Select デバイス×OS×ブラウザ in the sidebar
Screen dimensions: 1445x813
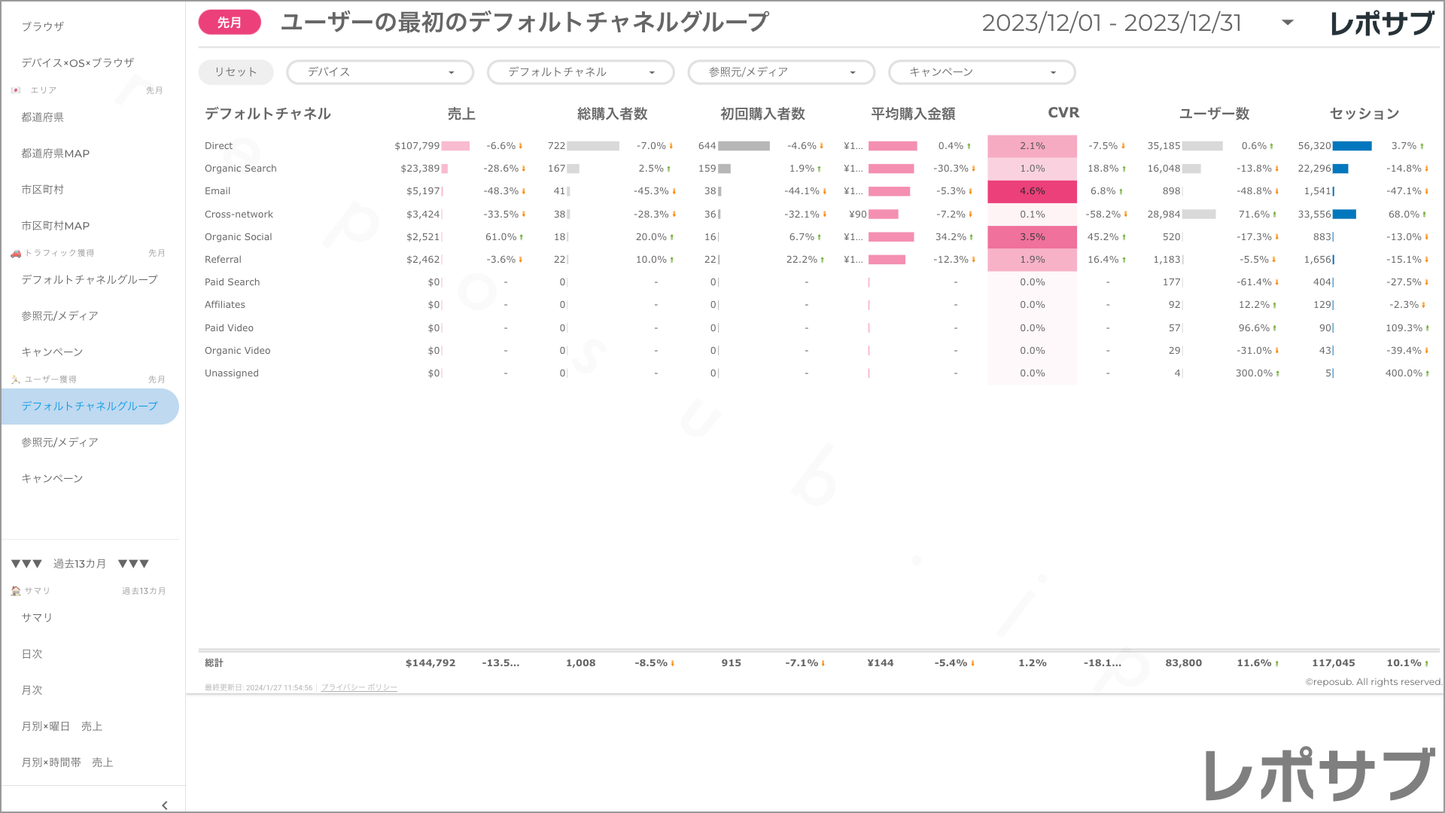tap(78, 62)
